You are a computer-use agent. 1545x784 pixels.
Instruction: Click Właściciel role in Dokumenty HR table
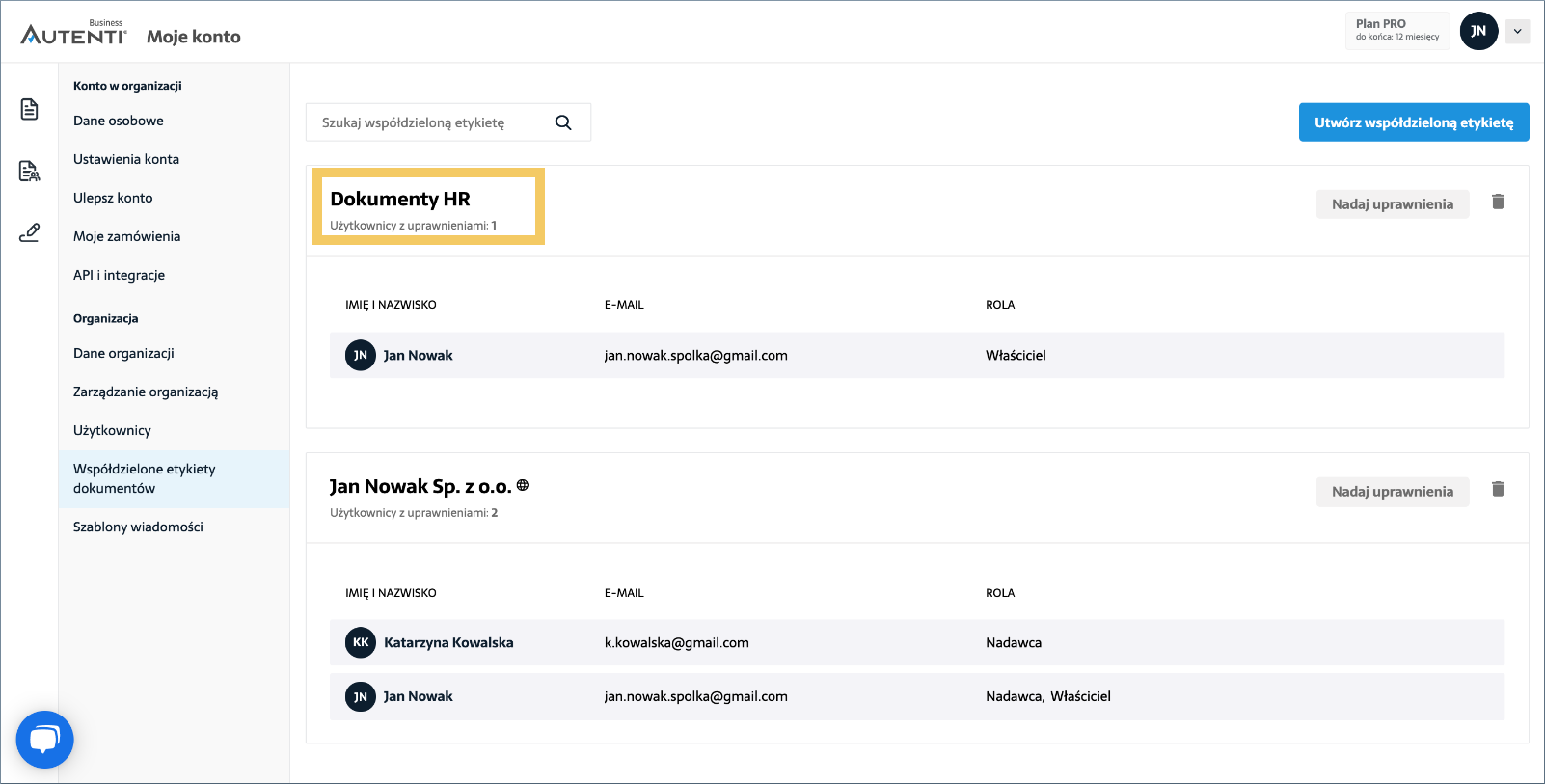[1016, 355]
